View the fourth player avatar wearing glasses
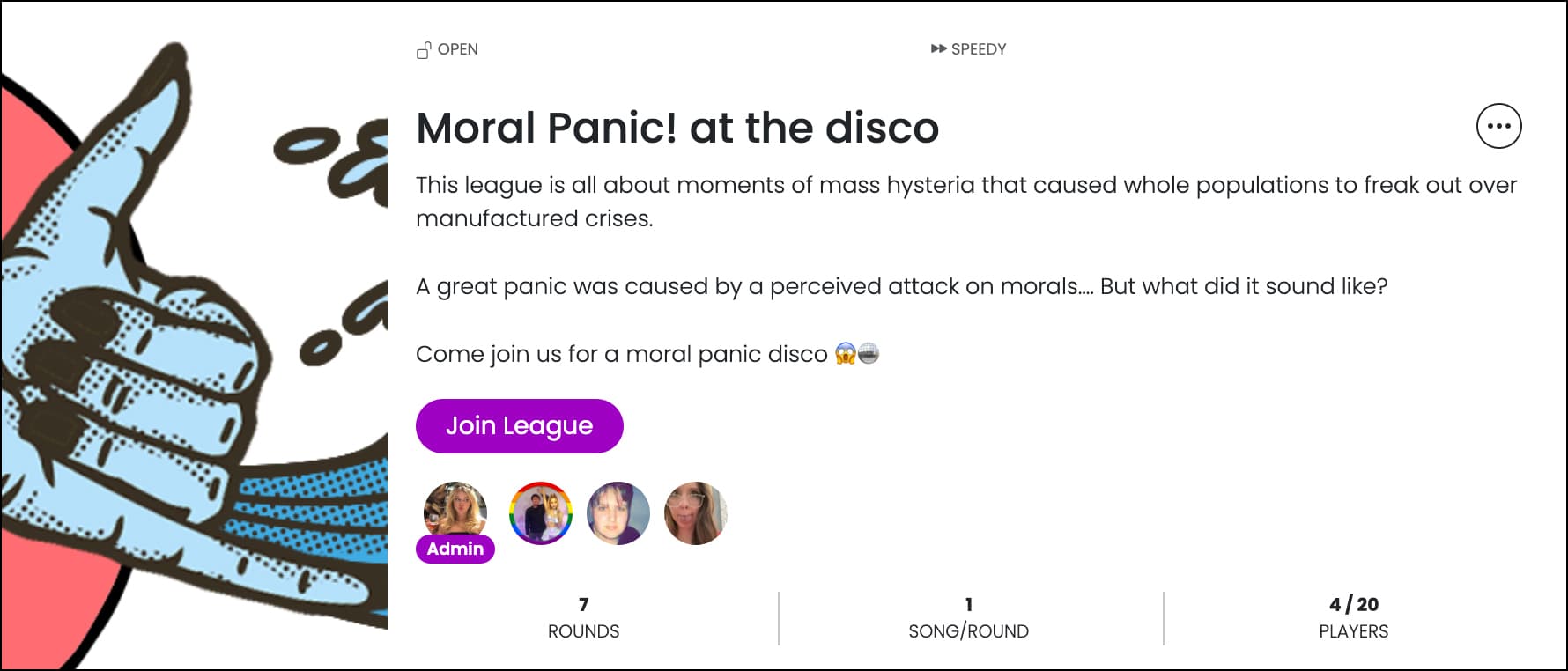The height and width of the screenshot is (671, 1568). [x=696, y=513]
